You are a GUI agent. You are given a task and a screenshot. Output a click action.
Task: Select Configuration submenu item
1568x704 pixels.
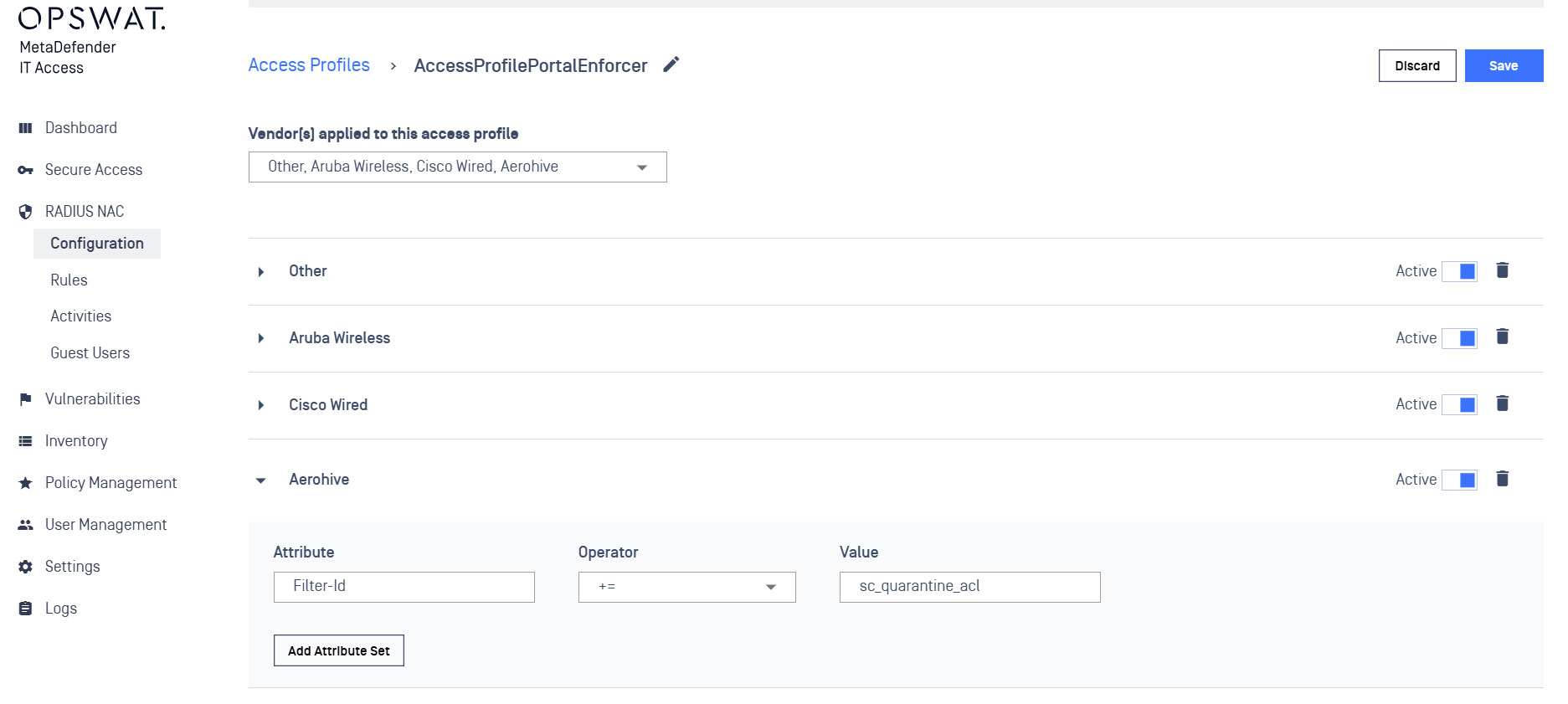pos(97,244)
